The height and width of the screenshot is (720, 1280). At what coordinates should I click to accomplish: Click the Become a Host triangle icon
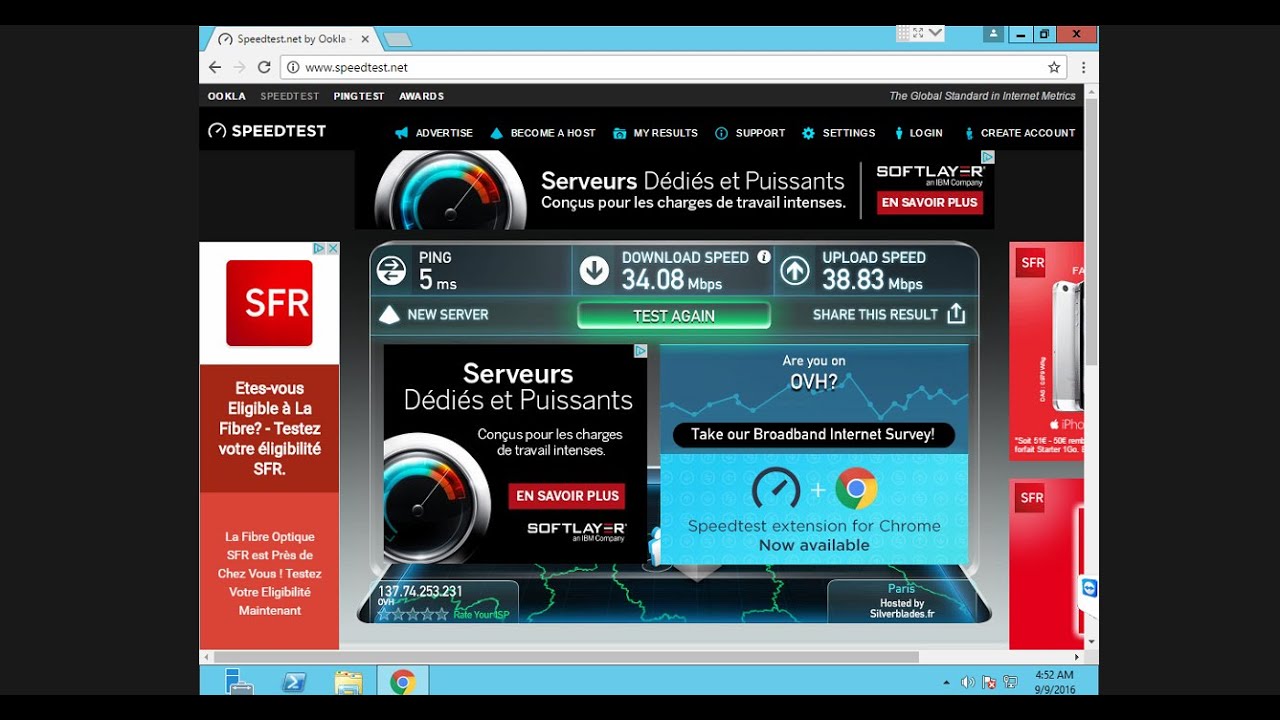(497, 133)
